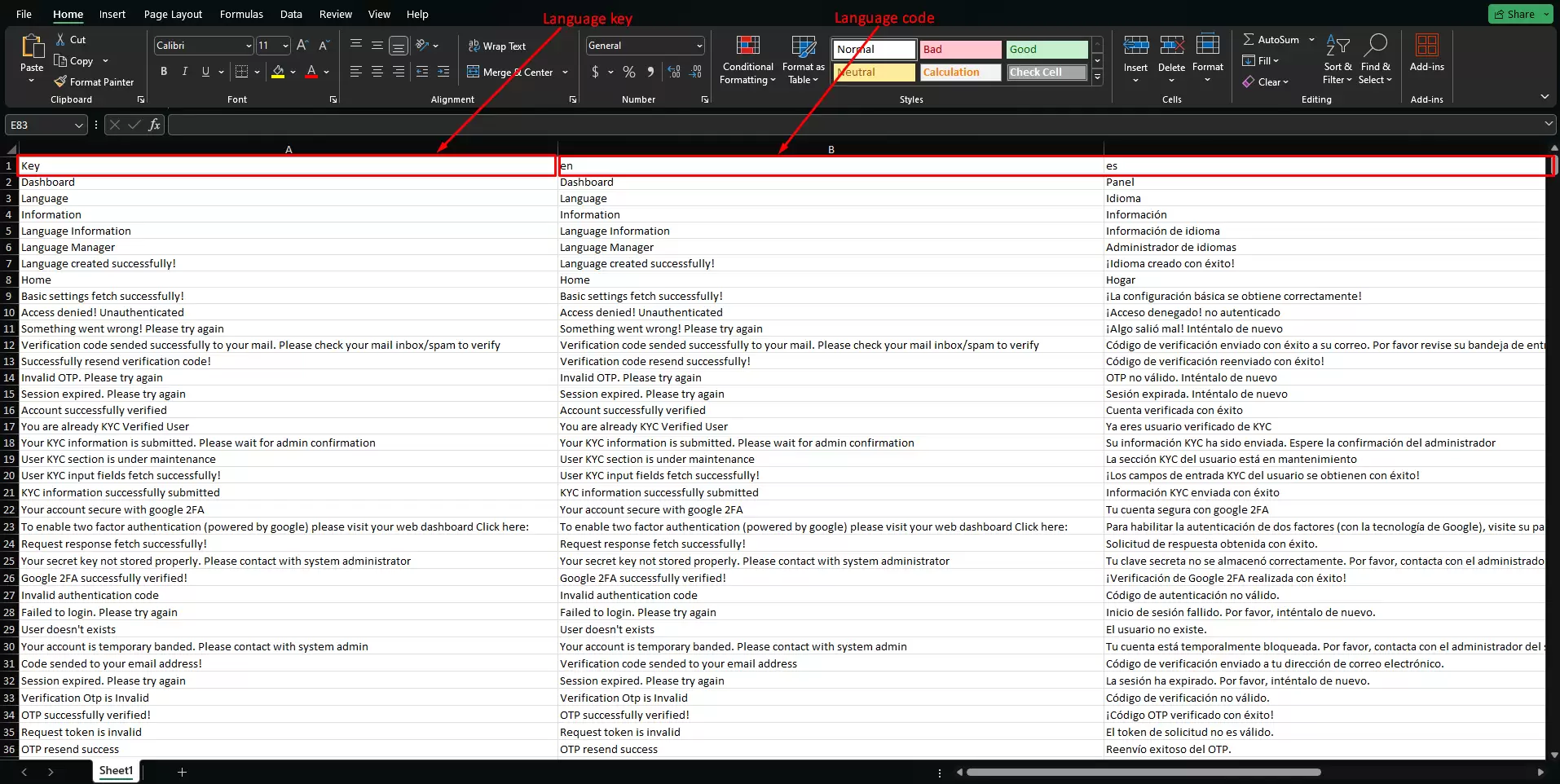
Task: Click the Fill Color bucket icon
Action: (278, 72)
